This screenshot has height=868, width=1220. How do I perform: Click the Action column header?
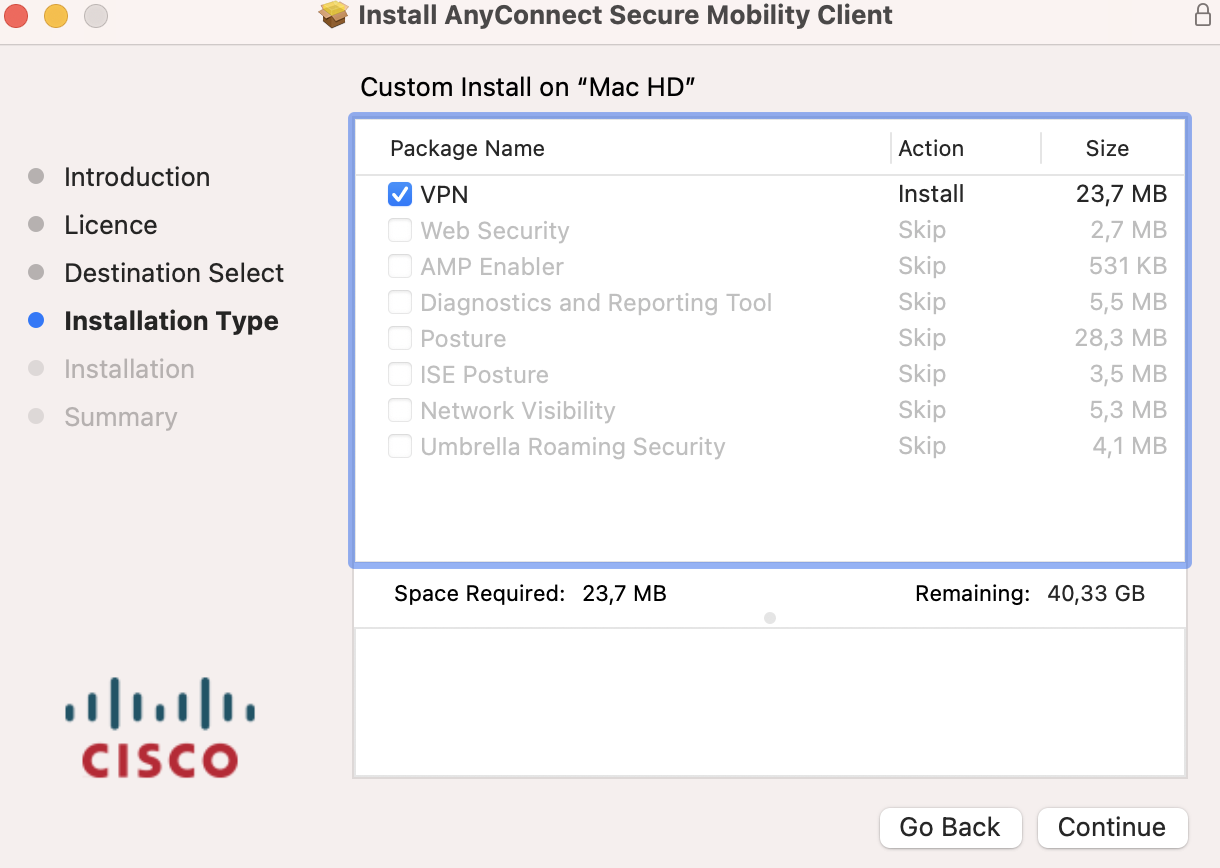[x=931, y=147]
